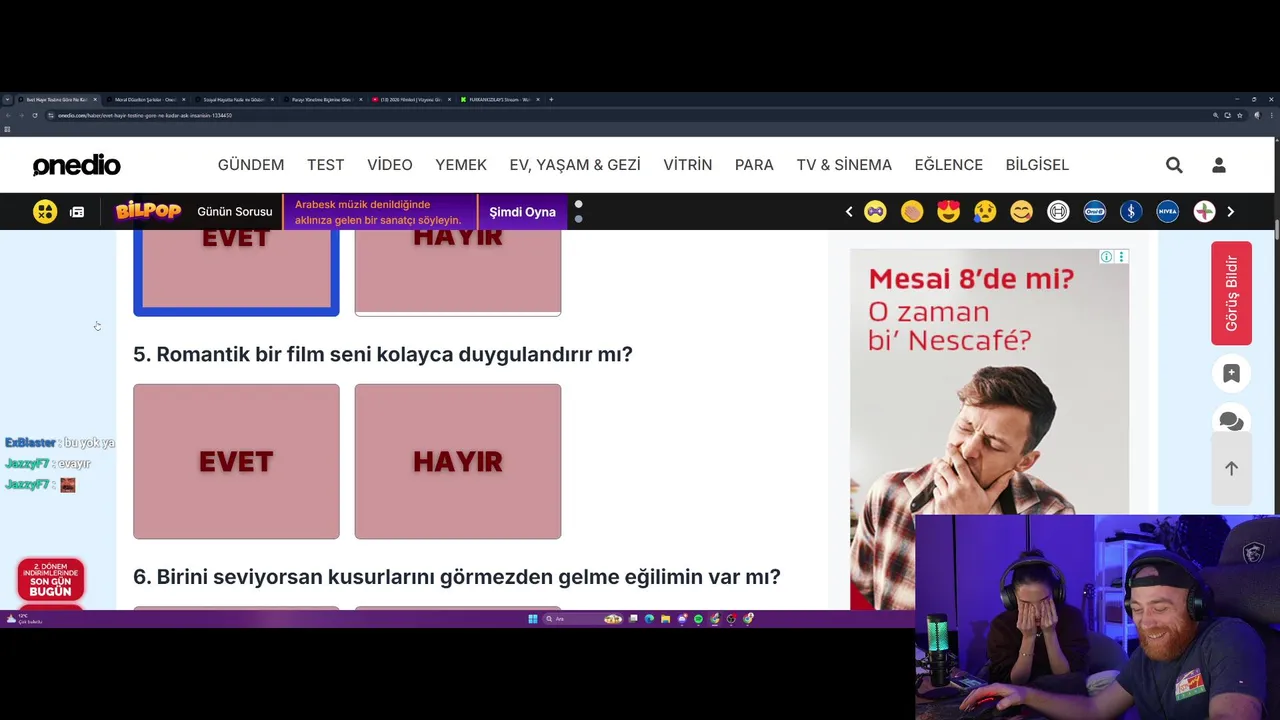Click the Windows taskbar search box
This screenshot has height=720, width=1280.
[583, 619]
